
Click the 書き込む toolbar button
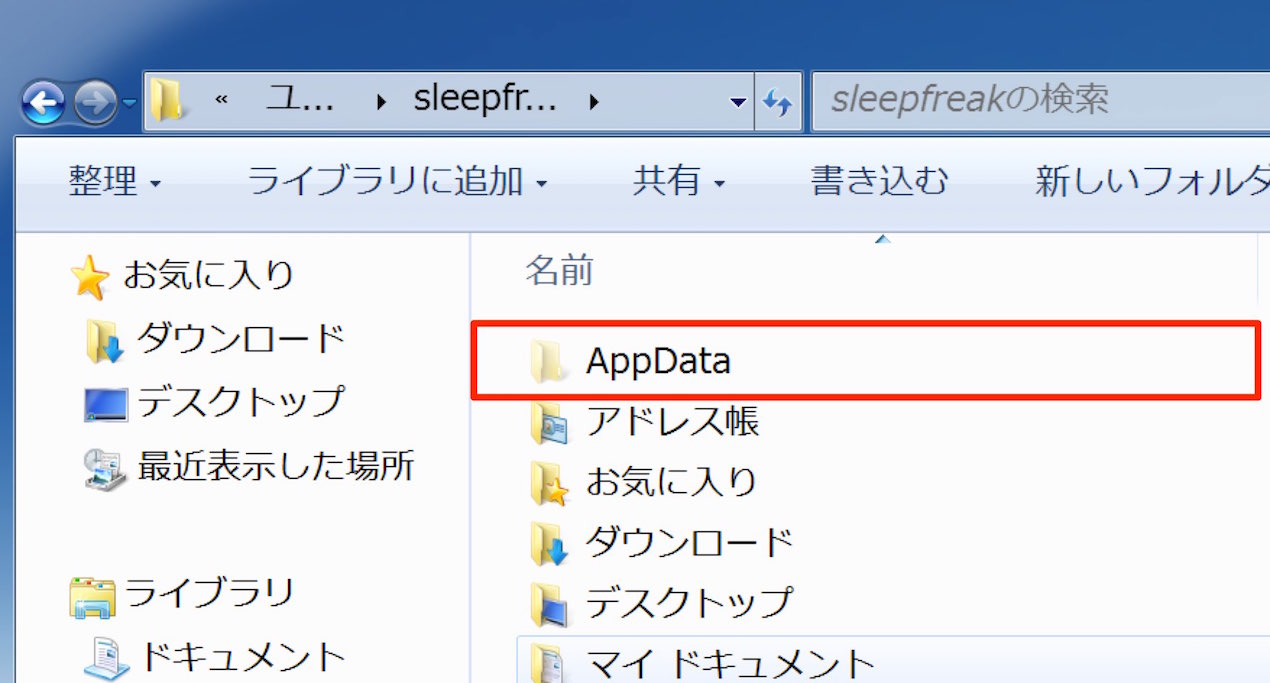pyautogui.click(x=879, y=181)
